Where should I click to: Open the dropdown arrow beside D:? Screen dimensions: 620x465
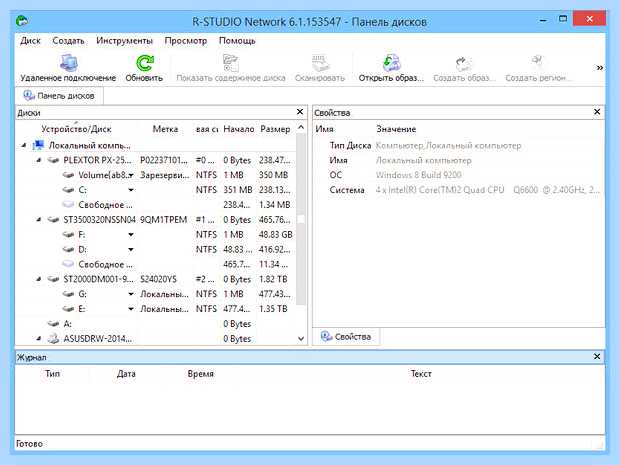(x=130, y=250)
